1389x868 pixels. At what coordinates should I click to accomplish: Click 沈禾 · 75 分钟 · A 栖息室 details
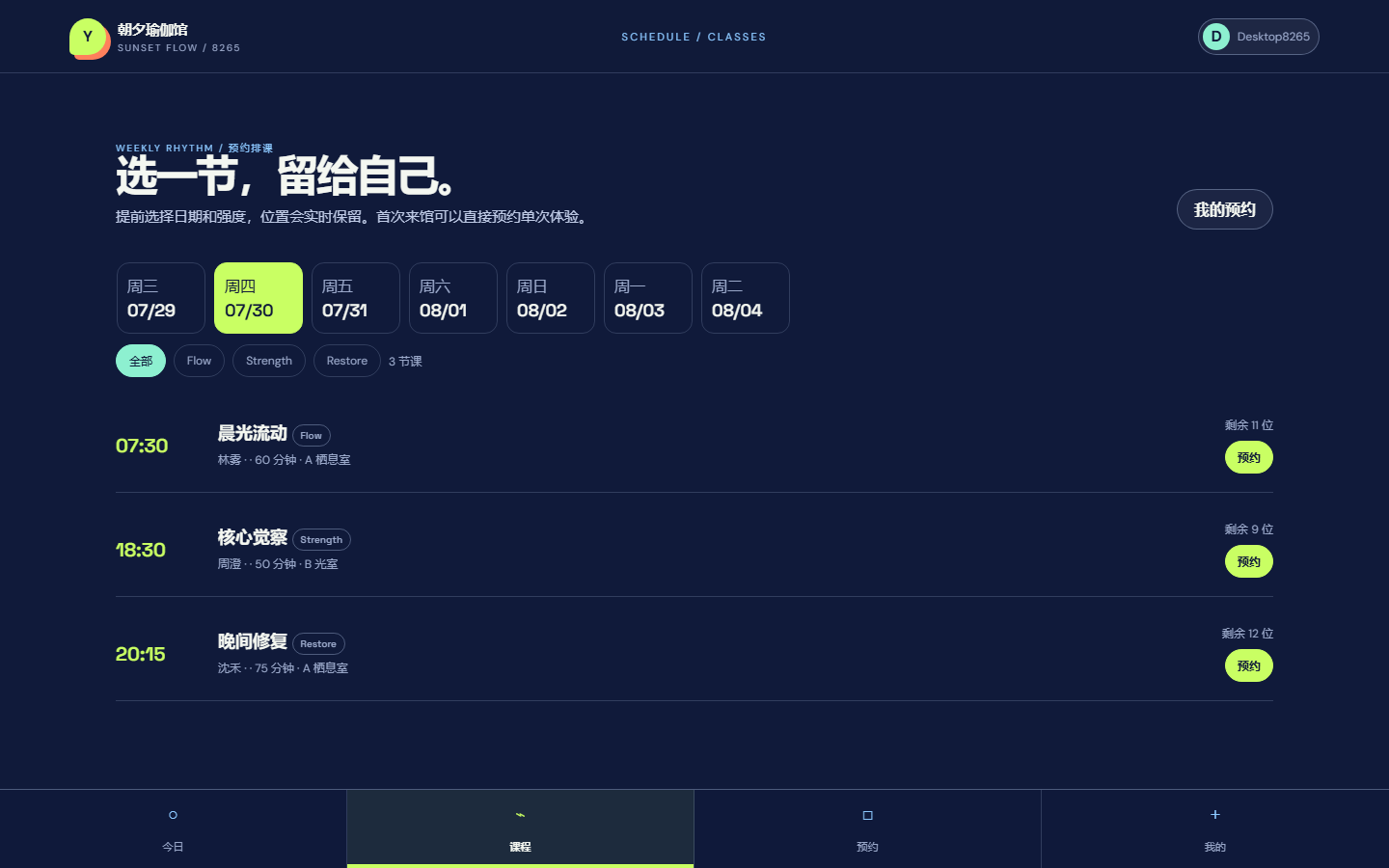tap(284, 668)
